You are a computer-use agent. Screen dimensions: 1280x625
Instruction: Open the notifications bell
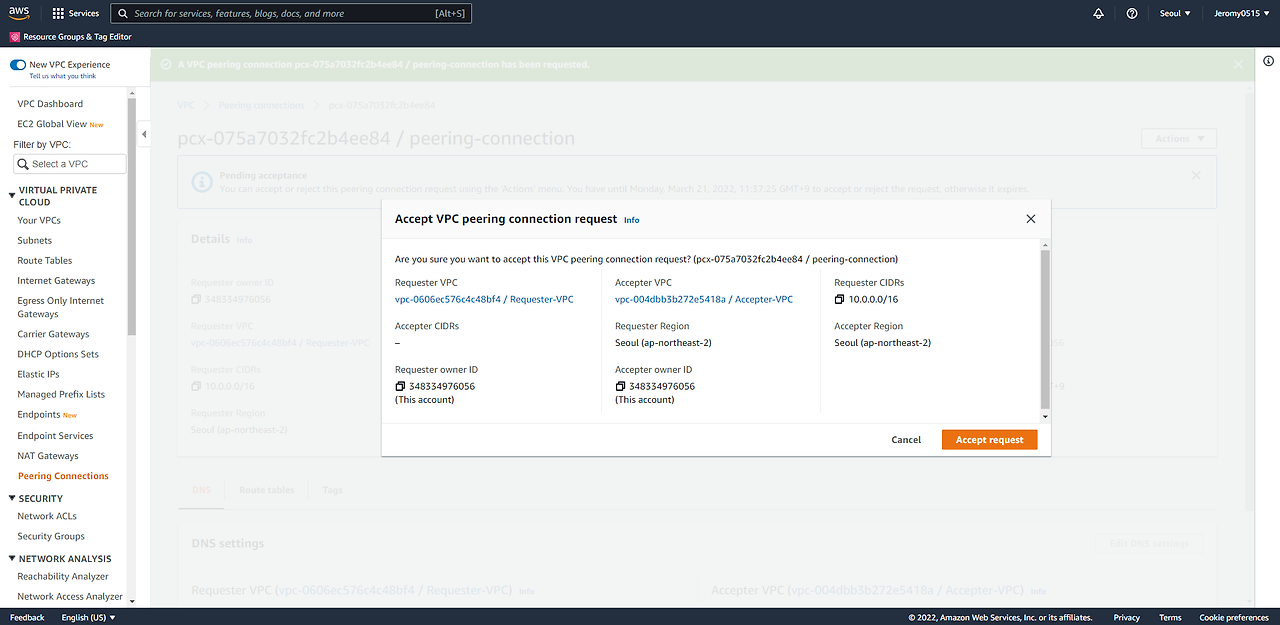[1099, 14]
